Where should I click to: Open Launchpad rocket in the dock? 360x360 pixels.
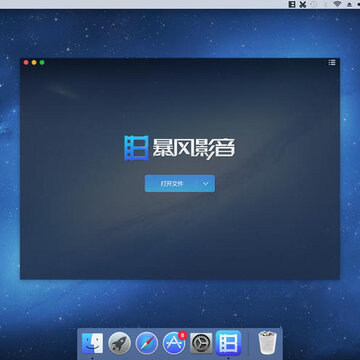coord(119,343)
